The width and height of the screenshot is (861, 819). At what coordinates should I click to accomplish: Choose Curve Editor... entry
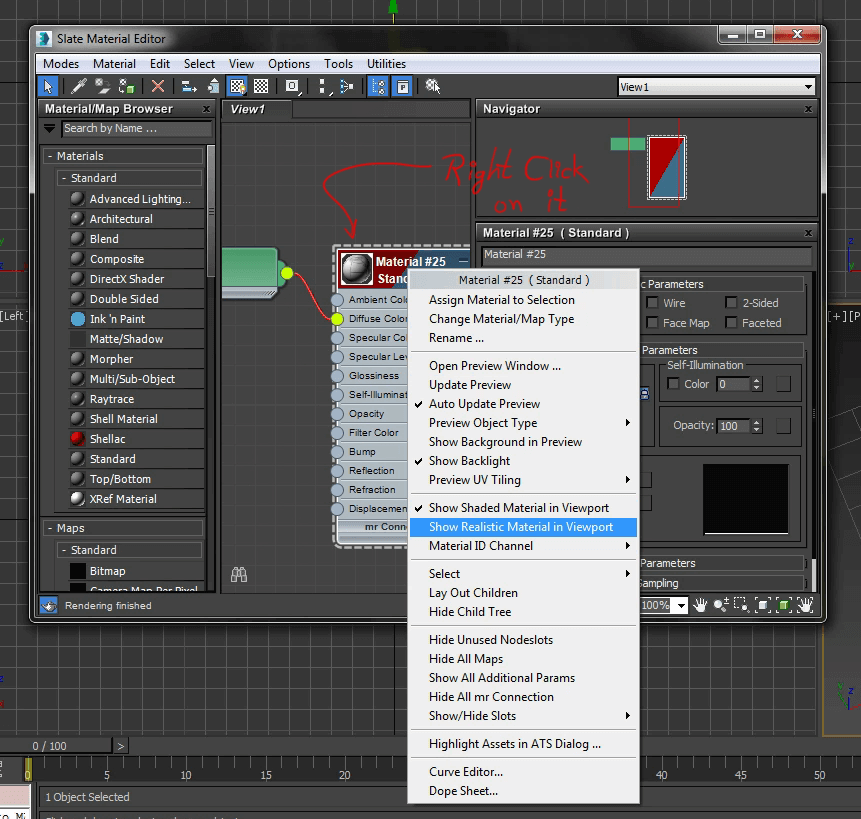[524, 772]
